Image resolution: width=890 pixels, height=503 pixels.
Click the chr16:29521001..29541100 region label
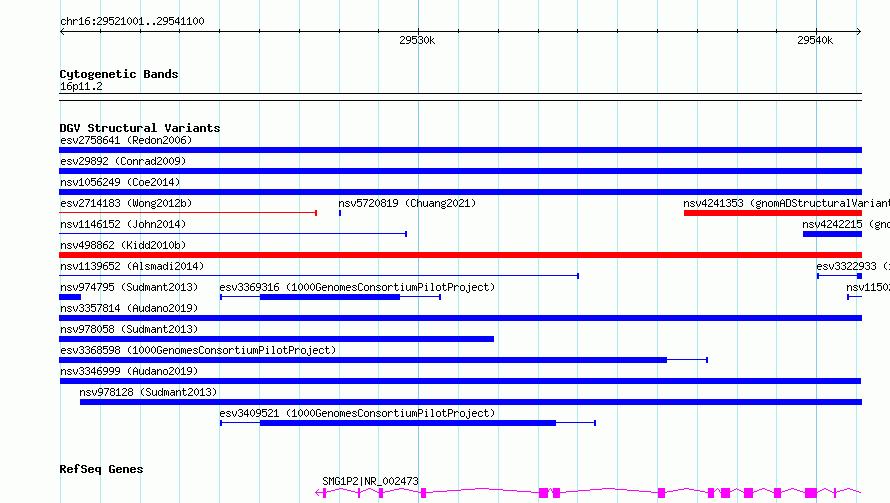tap(132, 21)
